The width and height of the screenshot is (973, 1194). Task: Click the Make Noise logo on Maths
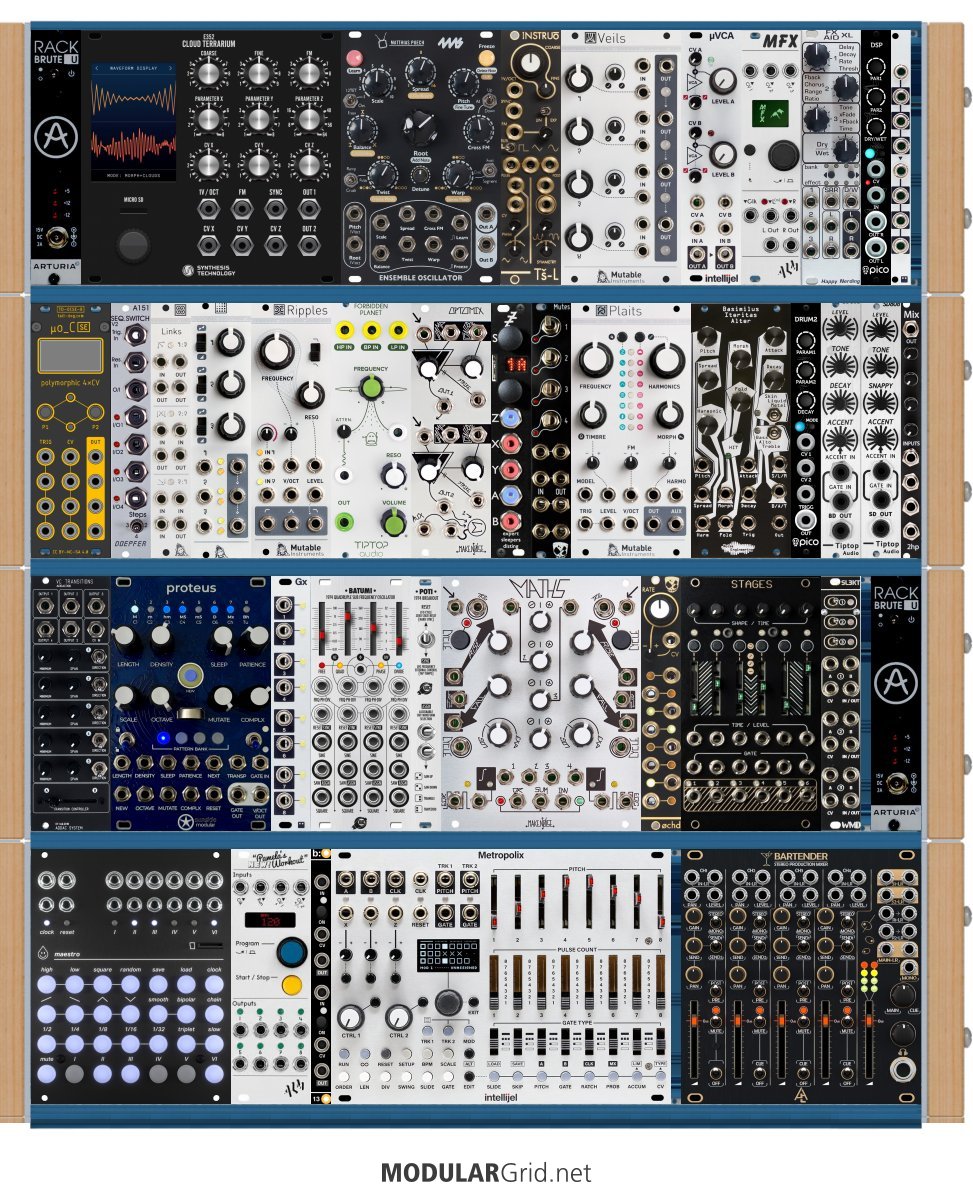click(540, 824)
